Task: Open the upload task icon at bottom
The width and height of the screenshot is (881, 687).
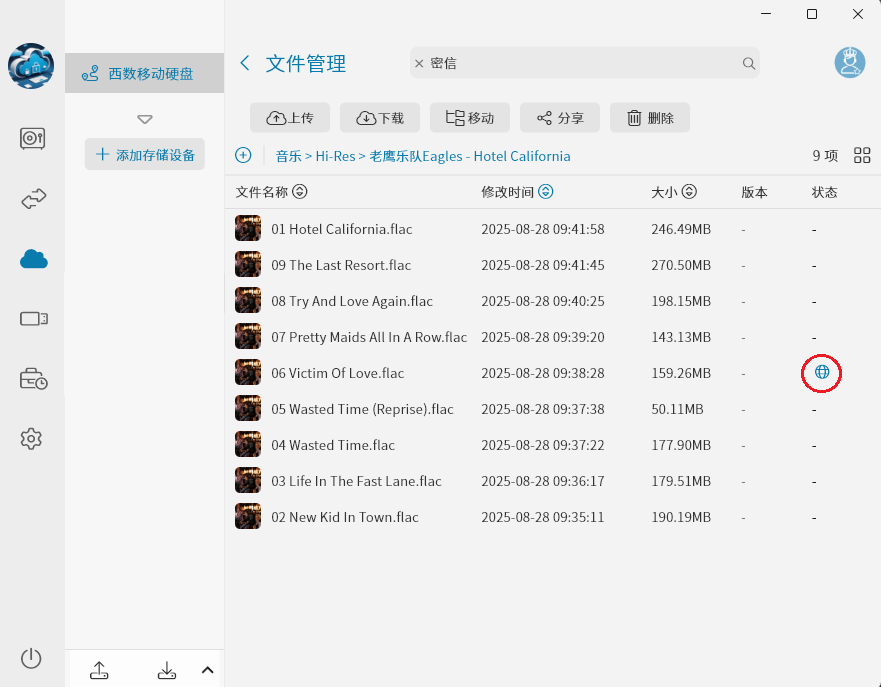Action: coord(99,670)
